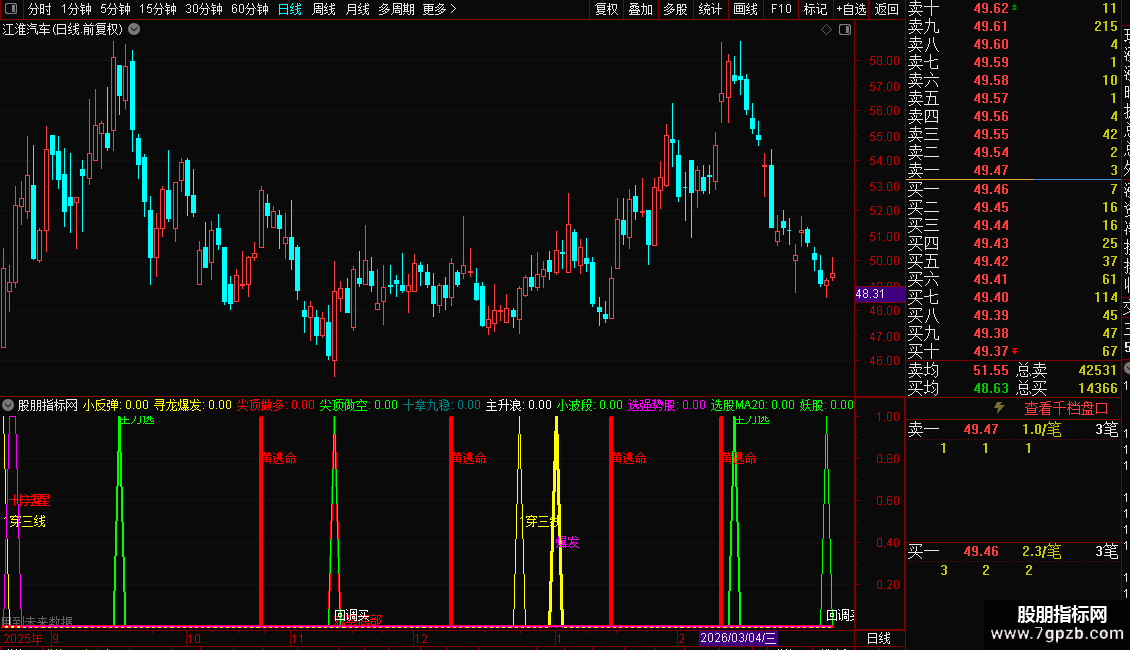Click the red down arrow at 买十
The height and width of the screenshot is (650, 1130).
point(1015,351)
